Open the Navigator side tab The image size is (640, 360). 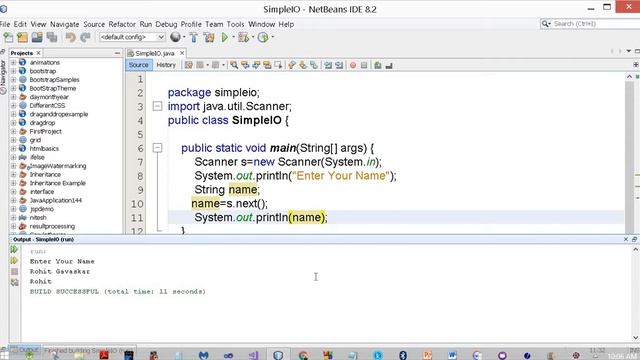tap(3, 77)
